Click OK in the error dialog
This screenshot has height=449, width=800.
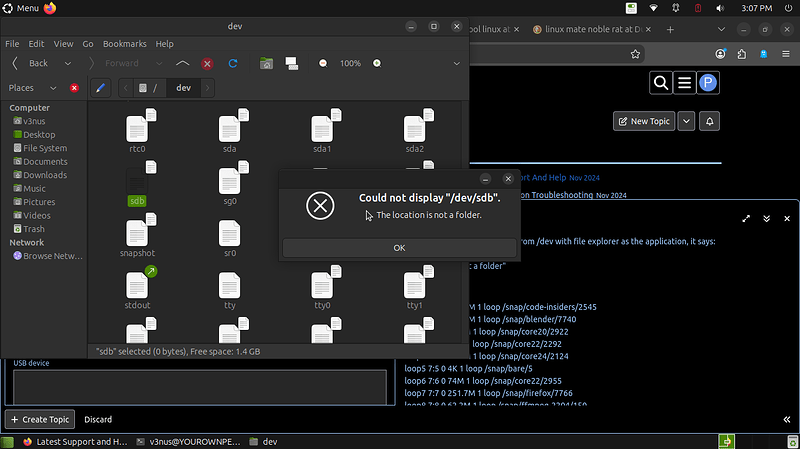pos(399,248)
